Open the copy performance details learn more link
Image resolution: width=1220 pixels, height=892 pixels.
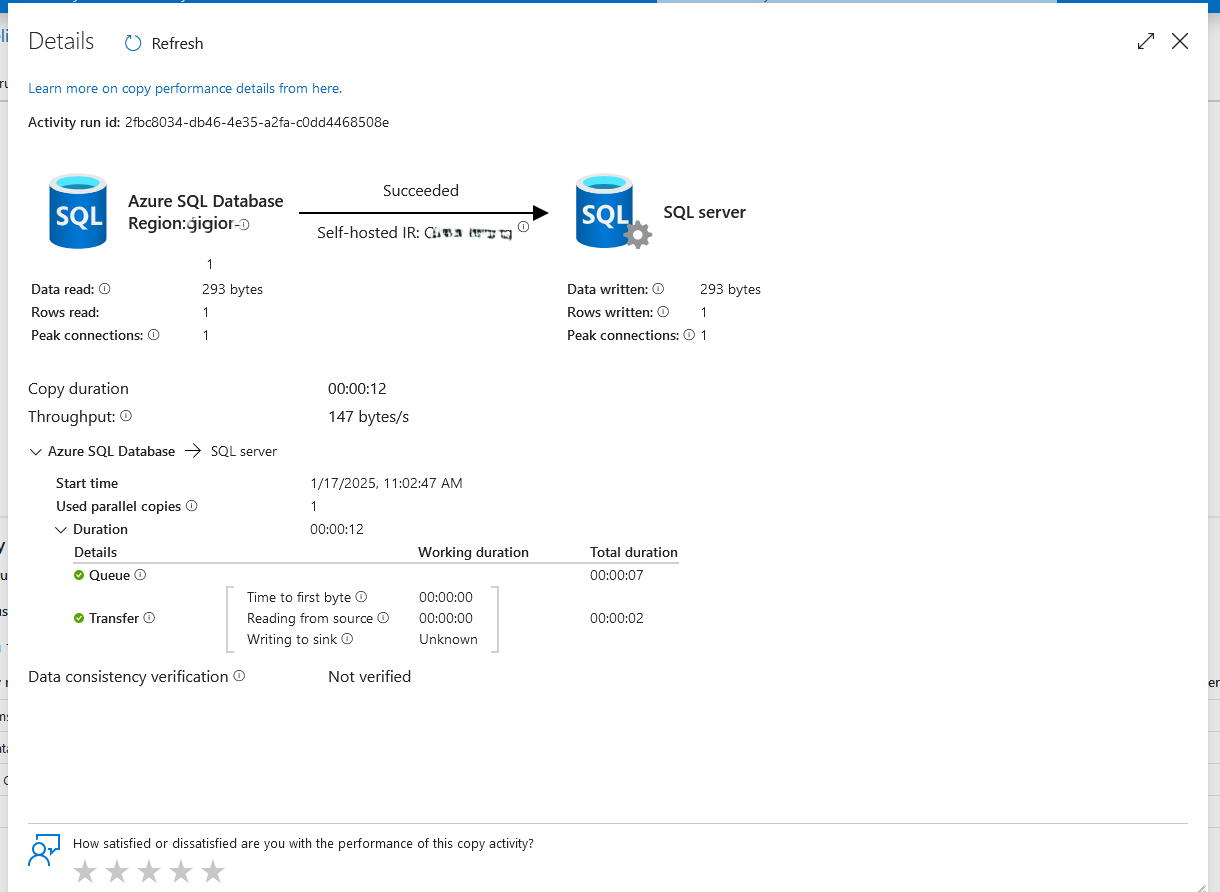184,88
